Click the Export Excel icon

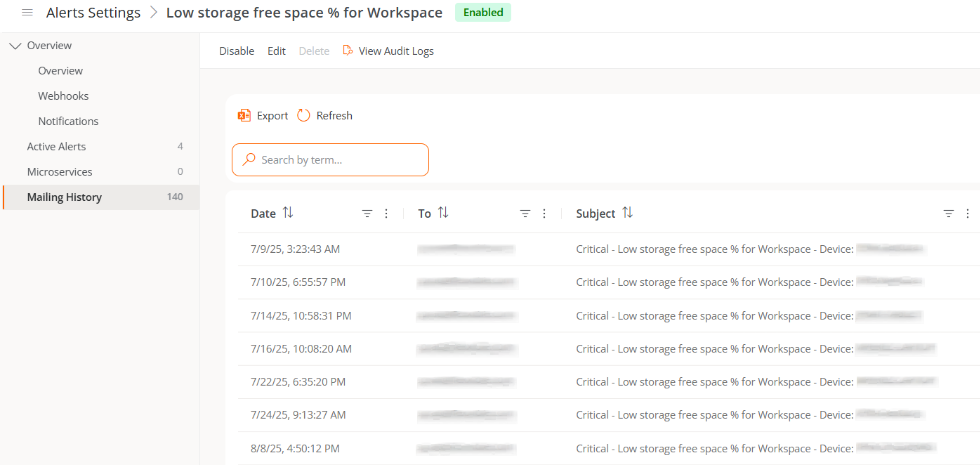pyautogui.click(x=244, y=116)
